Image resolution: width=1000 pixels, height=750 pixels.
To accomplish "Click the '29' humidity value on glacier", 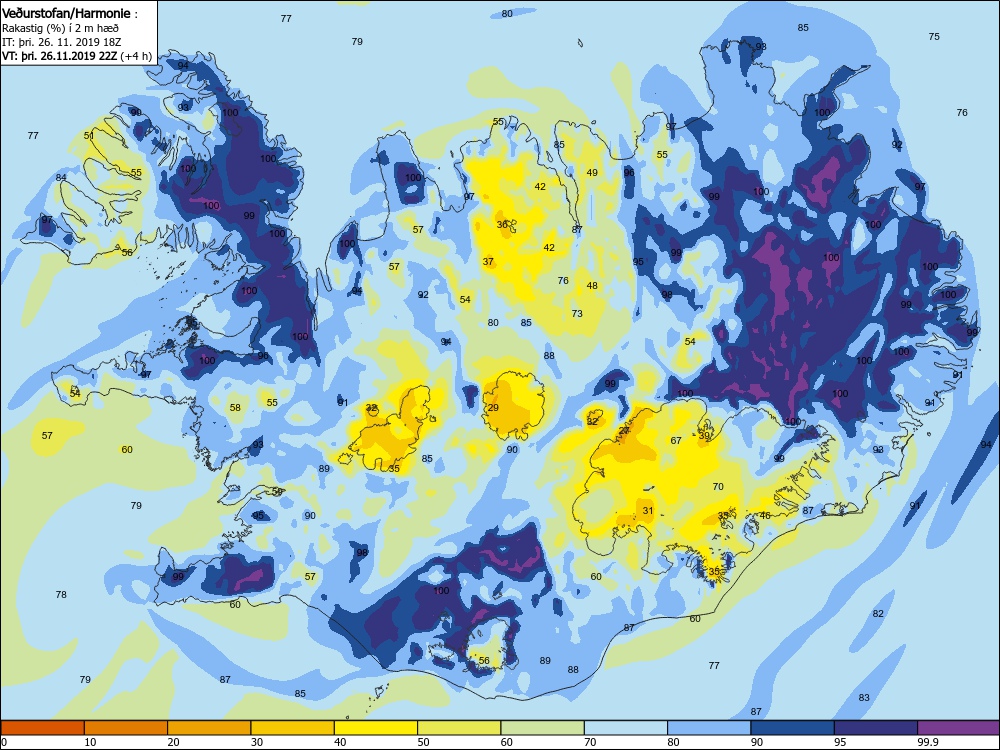I will tap(493, 408).
